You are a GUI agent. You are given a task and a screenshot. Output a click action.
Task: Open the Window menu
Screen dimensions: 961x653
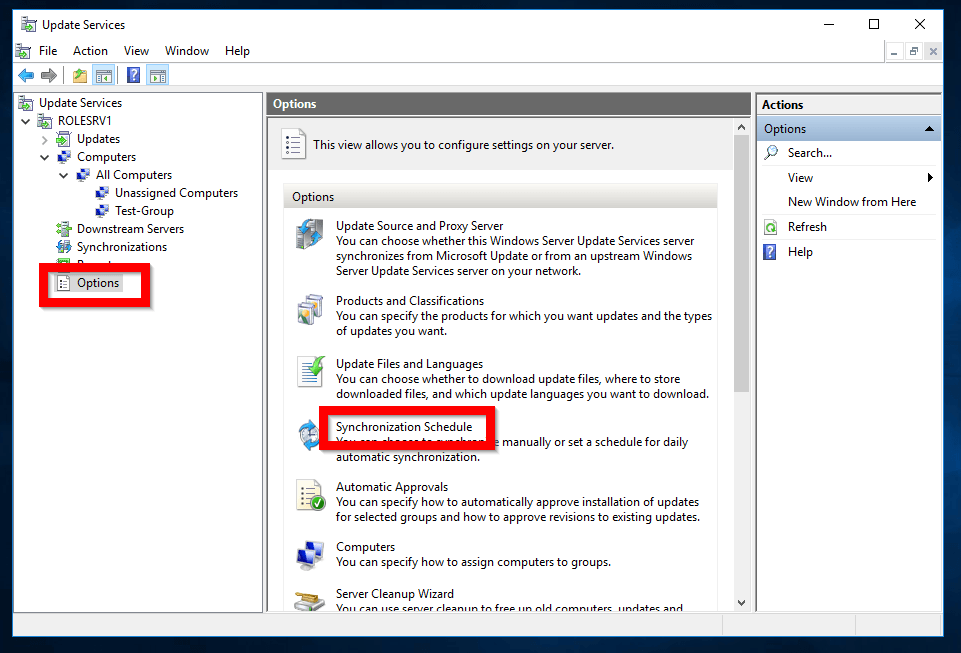(x=186, y=50)
